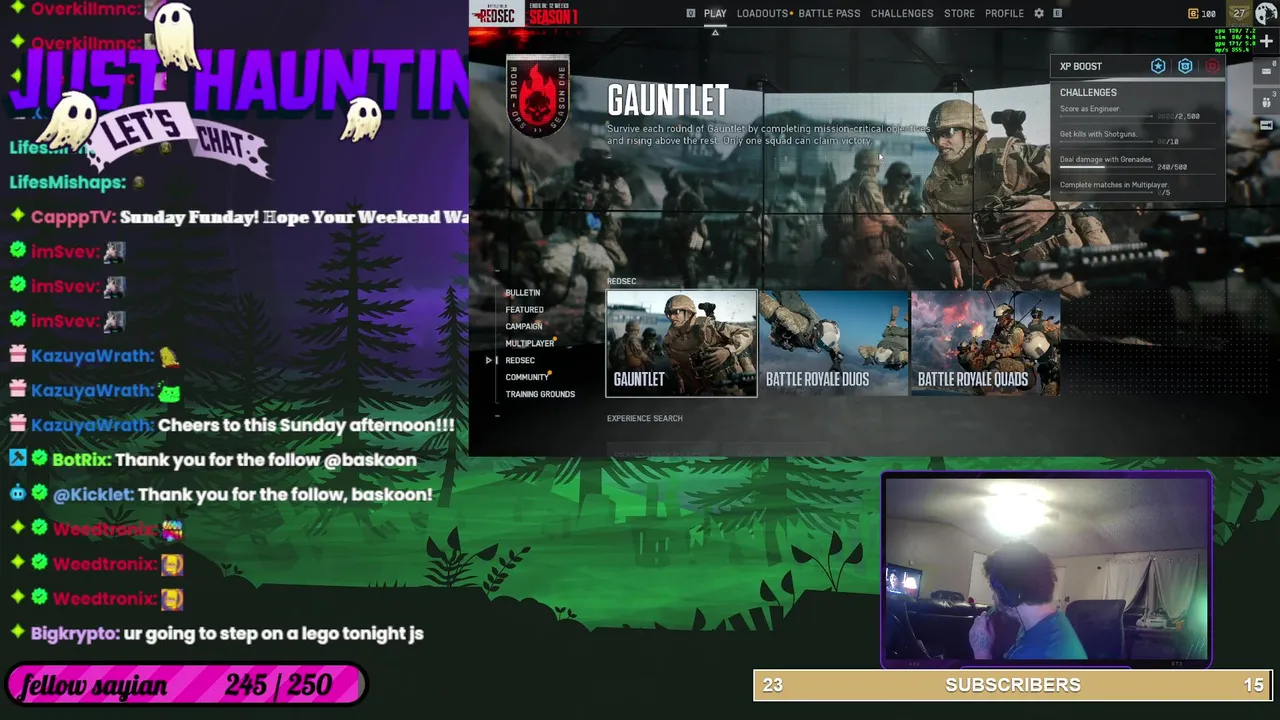Choose the BATTLE ROYALE QUADS tile

(985, 343)
